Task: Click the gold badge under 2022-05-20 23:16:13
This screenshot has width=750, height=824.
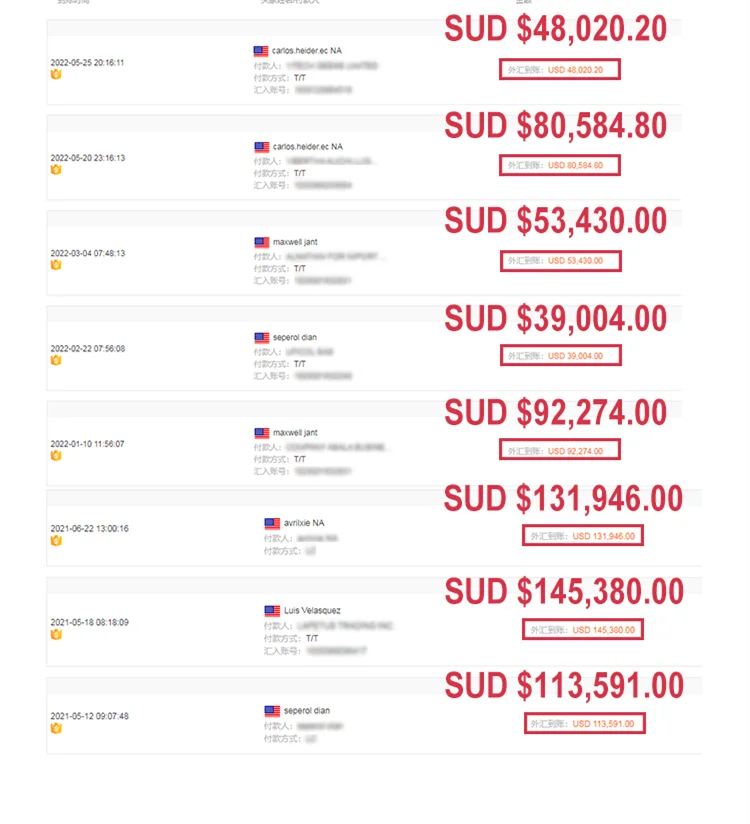Action: [x=56, y=170]
